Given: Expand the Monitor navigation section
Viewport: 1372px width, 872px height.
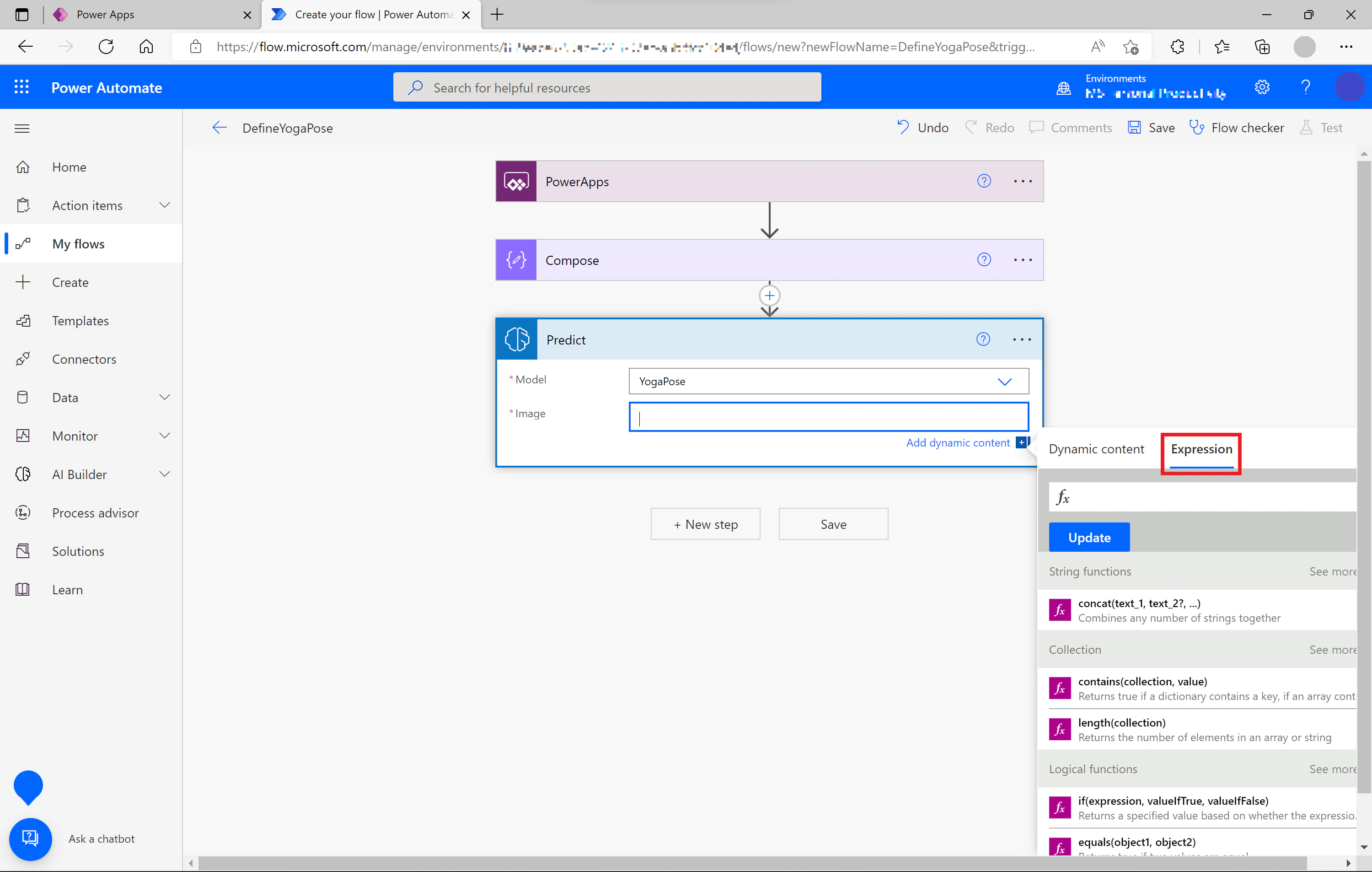Looking at the screenshot, I should 165,436.
